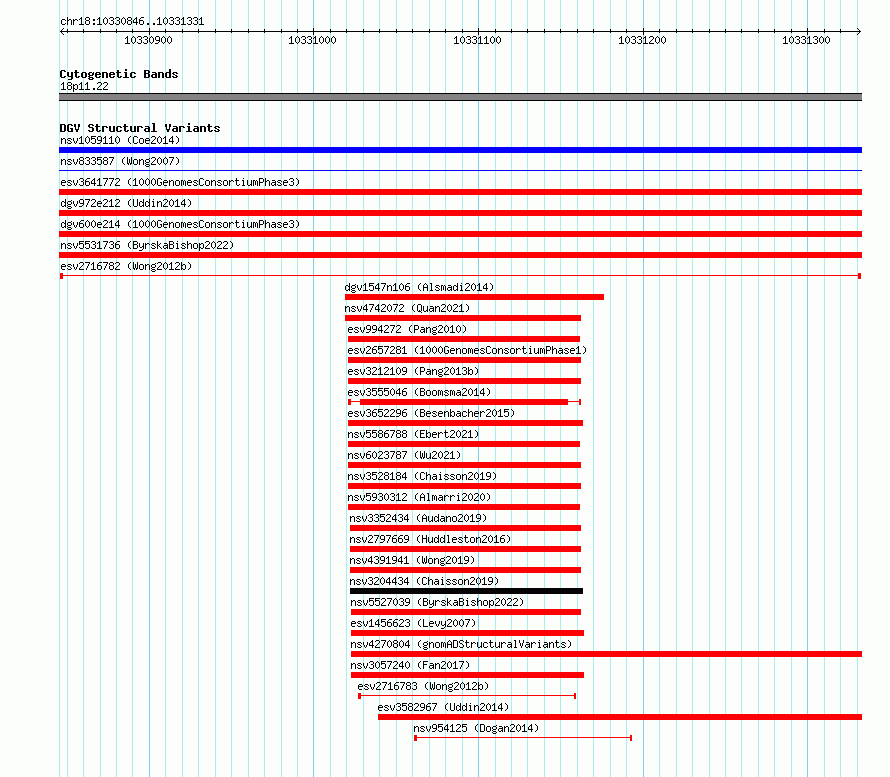This screenshot has width=890, height=777.
Task: Click the chr18:10330846..10331331 region label
Action: tap(132, 21)
